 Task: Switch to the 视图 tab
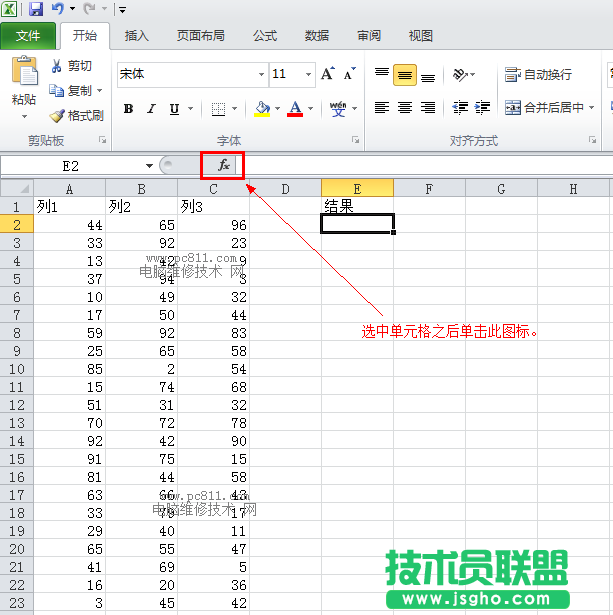(420, 36)
